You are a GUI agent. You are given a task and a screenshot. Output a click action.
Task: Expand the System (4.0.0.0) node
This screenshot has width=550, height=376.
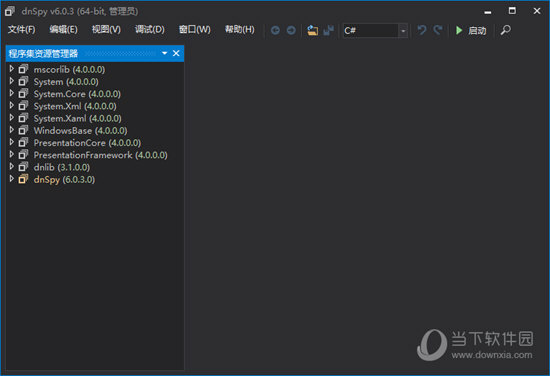[12, 81]
